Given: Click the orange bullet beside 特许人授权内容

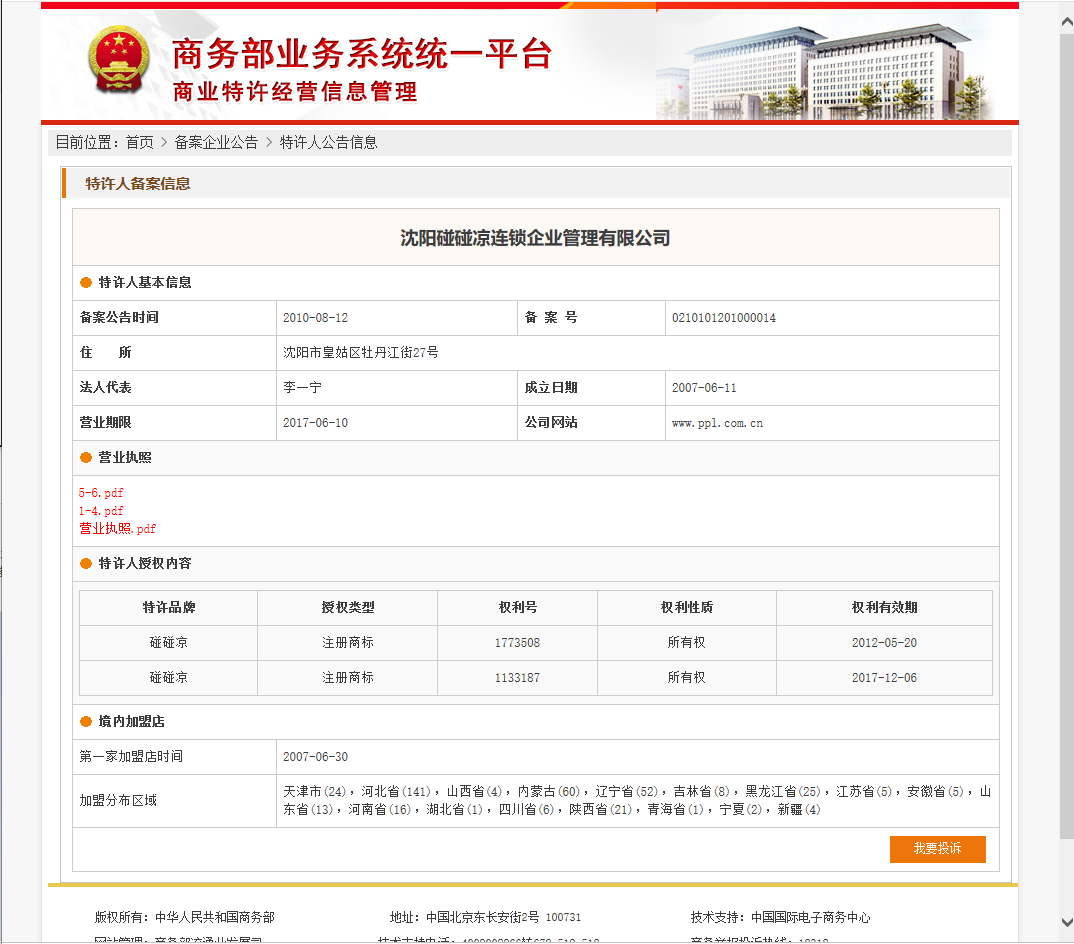Looking at the screenshot, I should point(86,564).
